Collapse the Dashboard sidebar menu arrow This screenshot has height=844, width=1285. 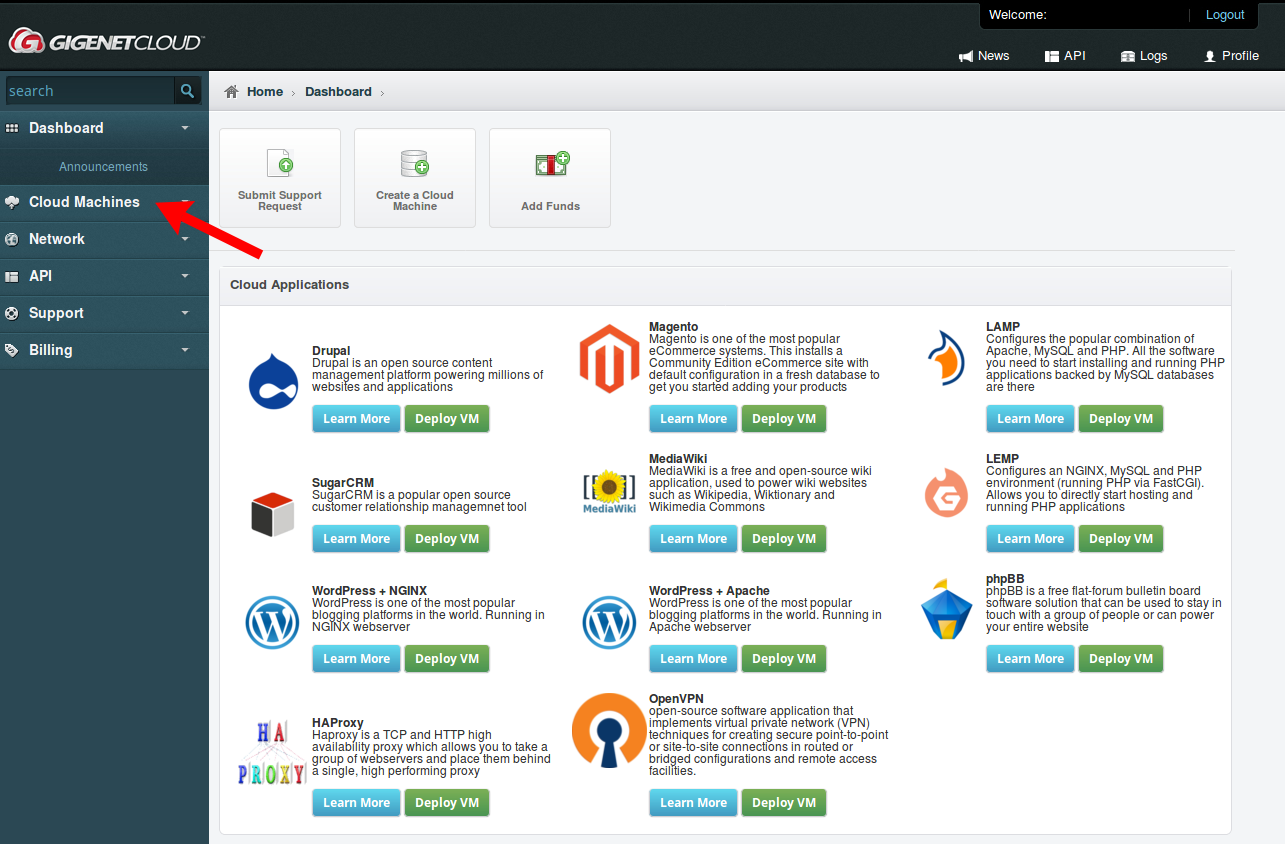(x=185, y=128)
